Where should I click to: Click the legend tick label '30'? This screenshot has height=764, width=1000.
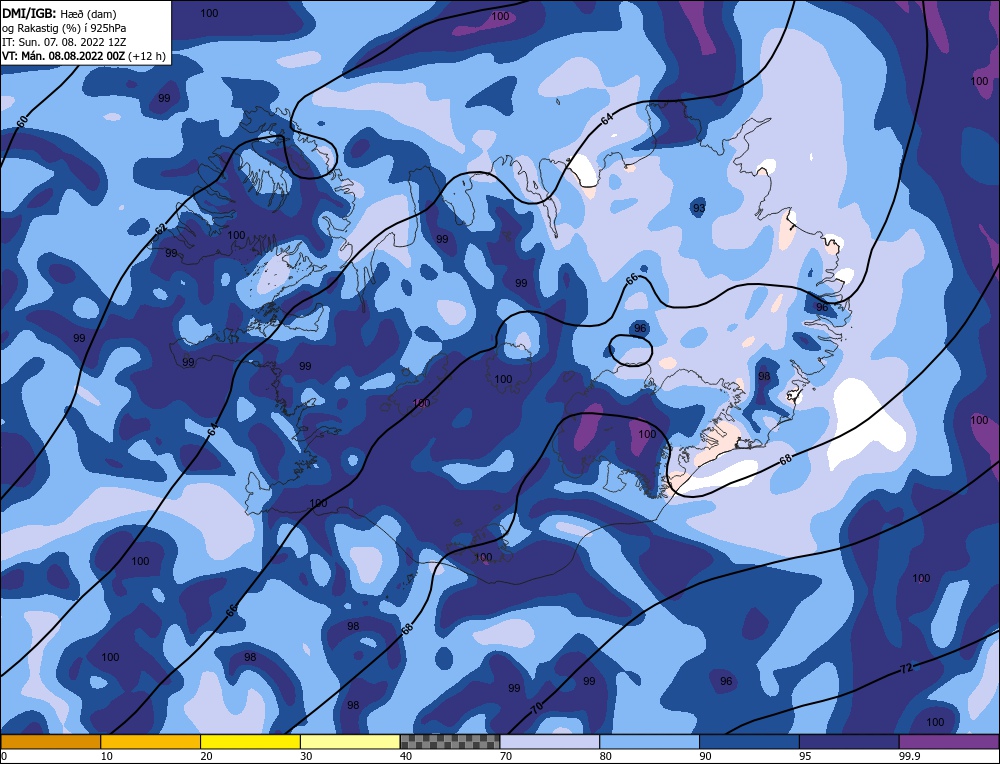306,756
